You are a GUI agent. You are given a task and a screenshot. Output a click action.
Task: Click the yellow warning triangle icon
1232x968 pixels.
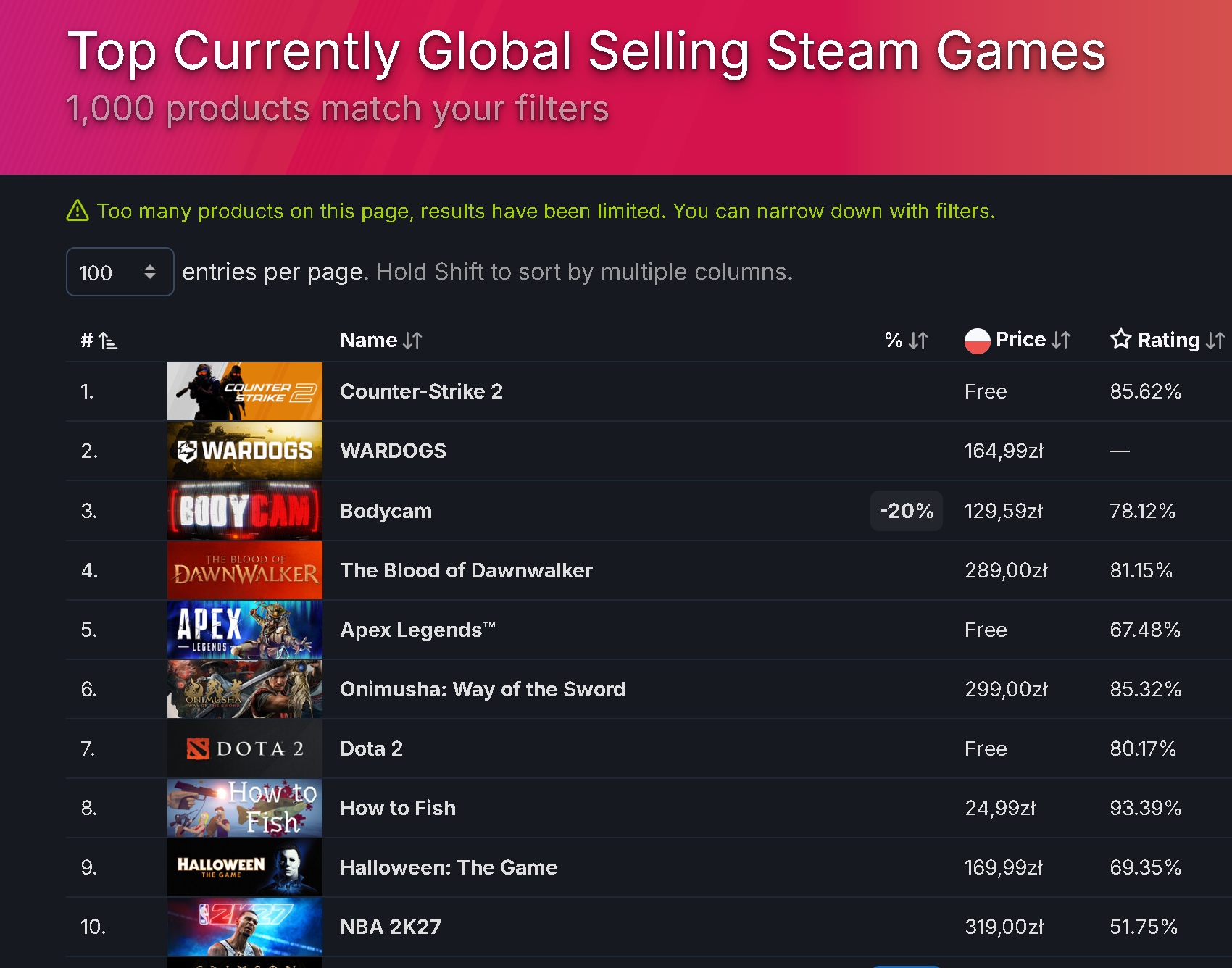[x=78, y=211]
